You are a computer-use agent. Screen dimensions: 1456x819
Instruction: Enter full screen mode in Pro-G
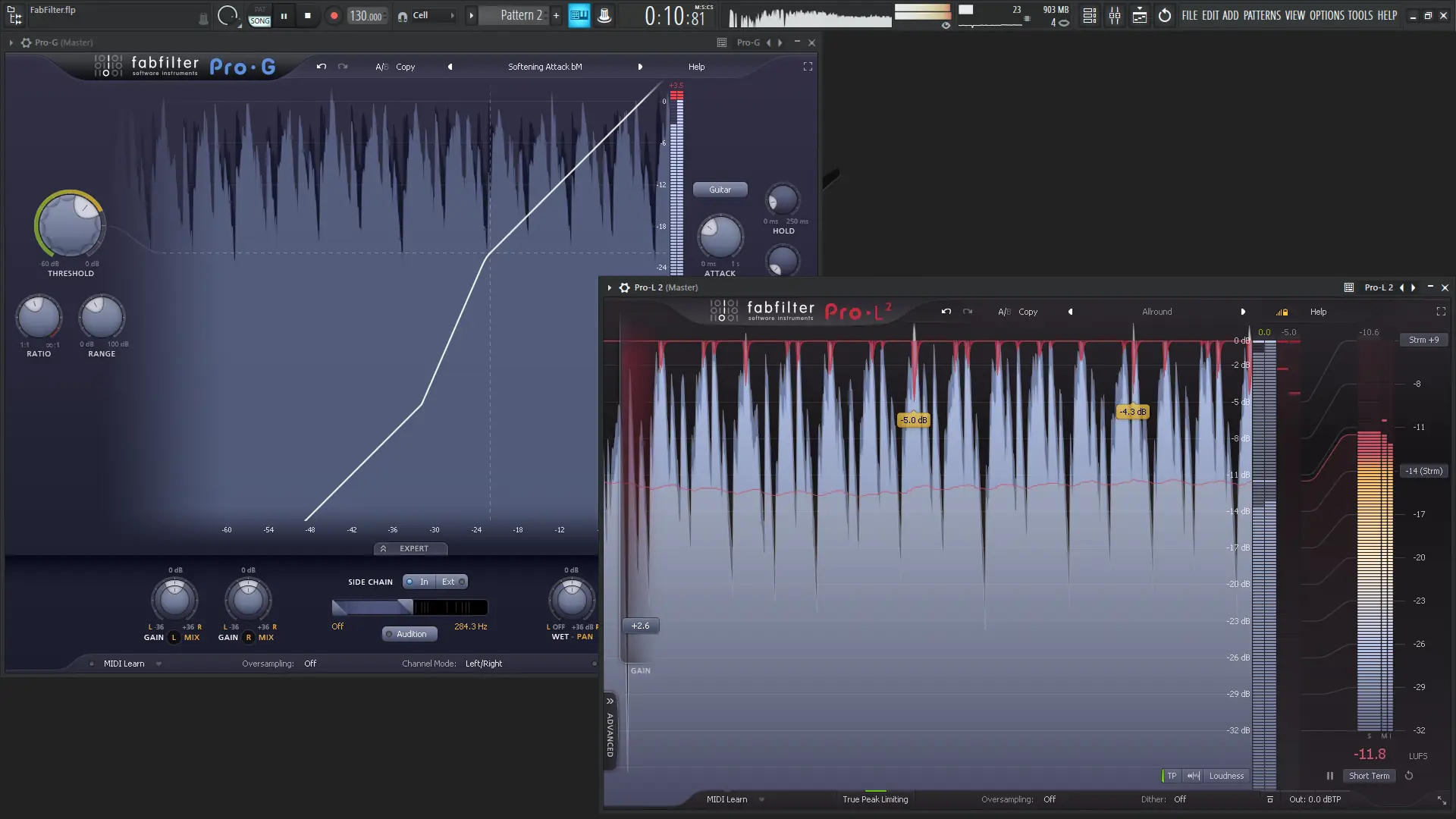[x=808, y=67]
